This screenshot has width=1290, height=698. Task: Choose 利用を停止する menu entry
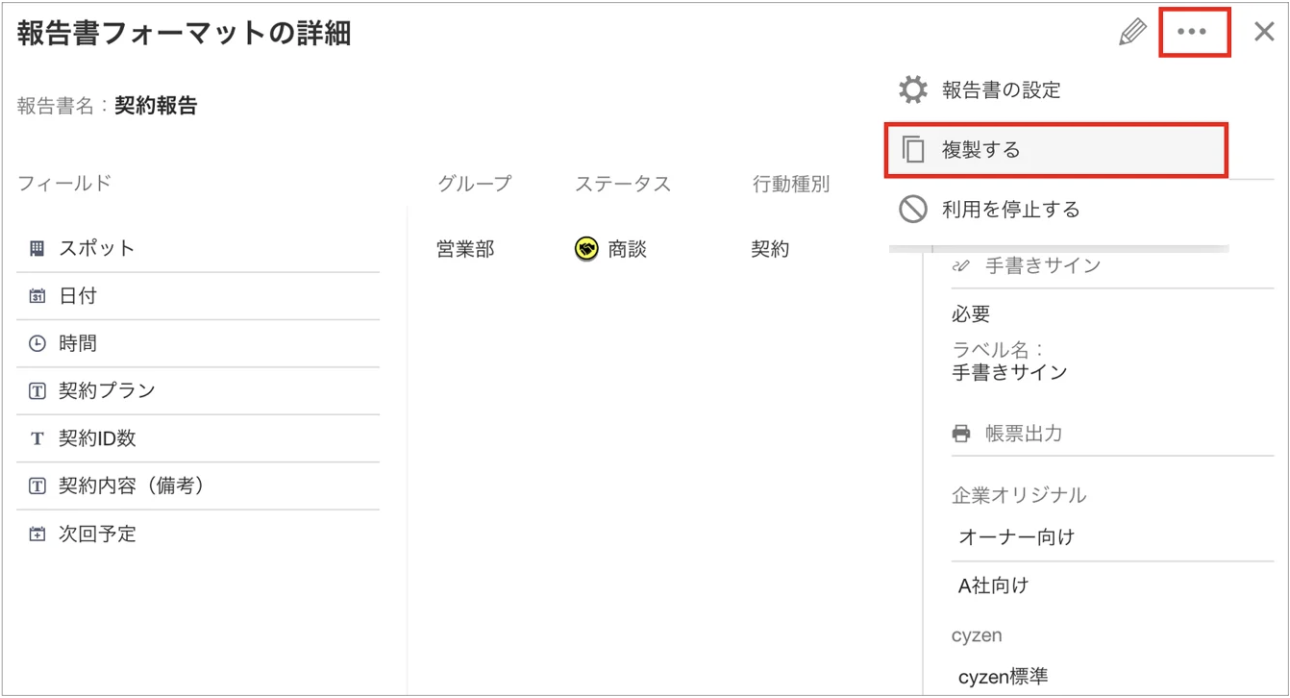(1056, 210)
